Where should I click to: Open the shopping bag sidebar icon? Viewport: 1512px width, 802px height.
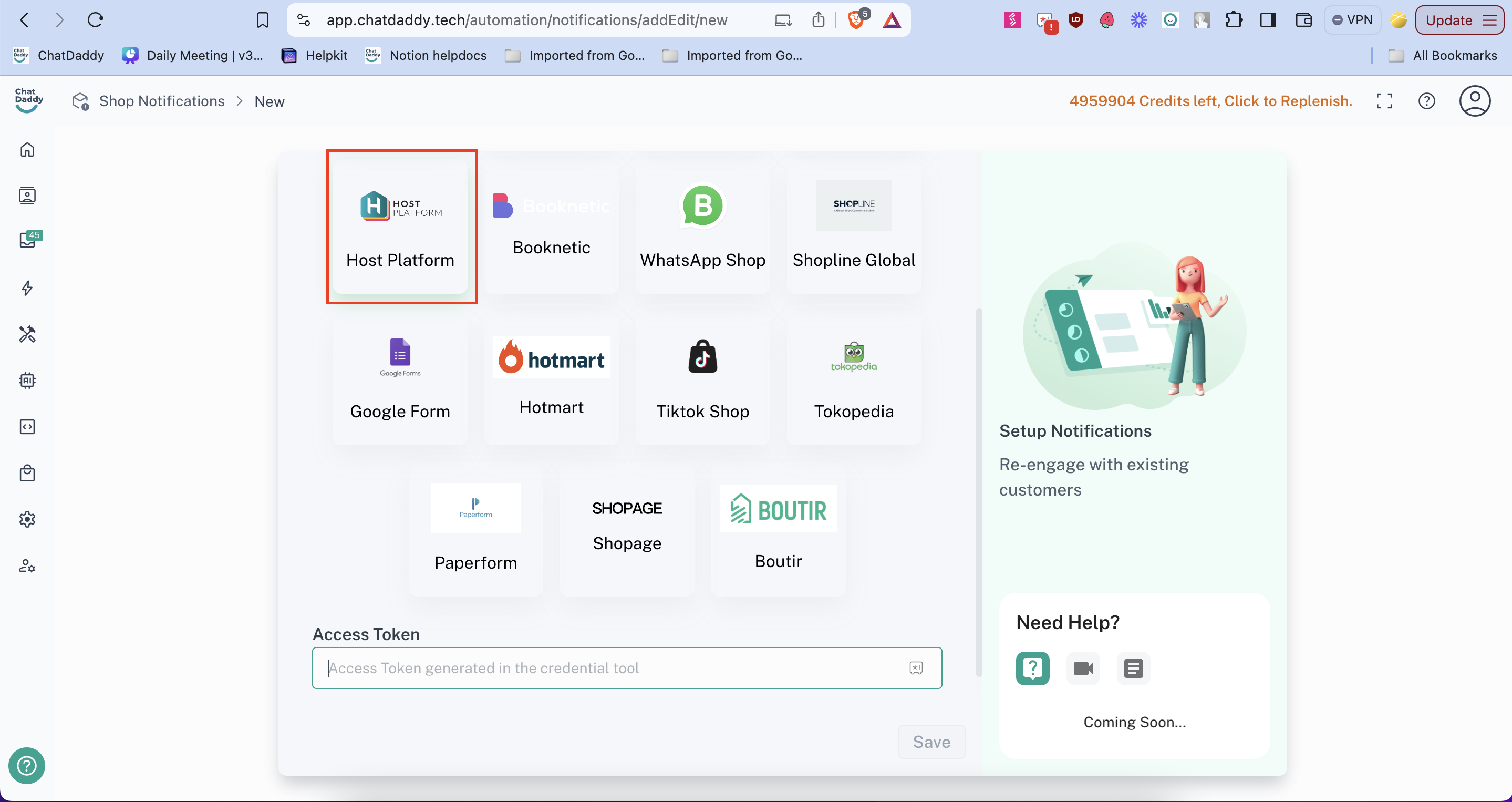tap(27, 473)
